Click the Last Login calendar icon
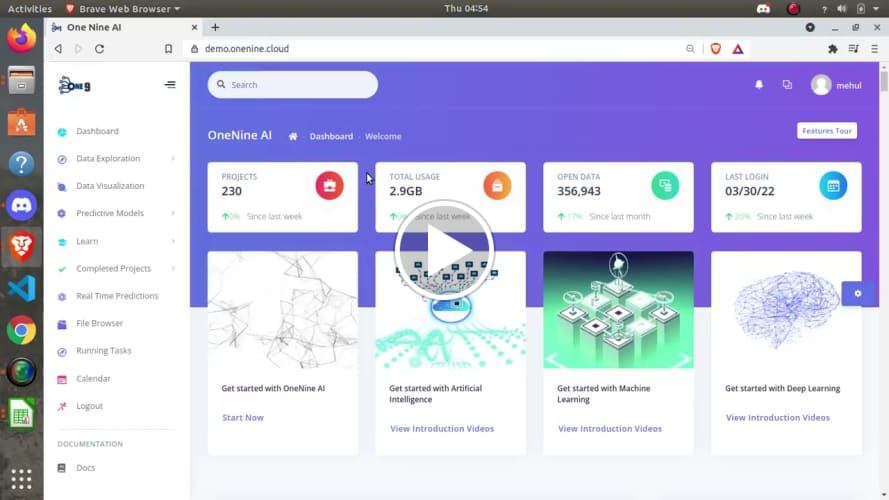The image size is (889, 500). coord(833,186)
